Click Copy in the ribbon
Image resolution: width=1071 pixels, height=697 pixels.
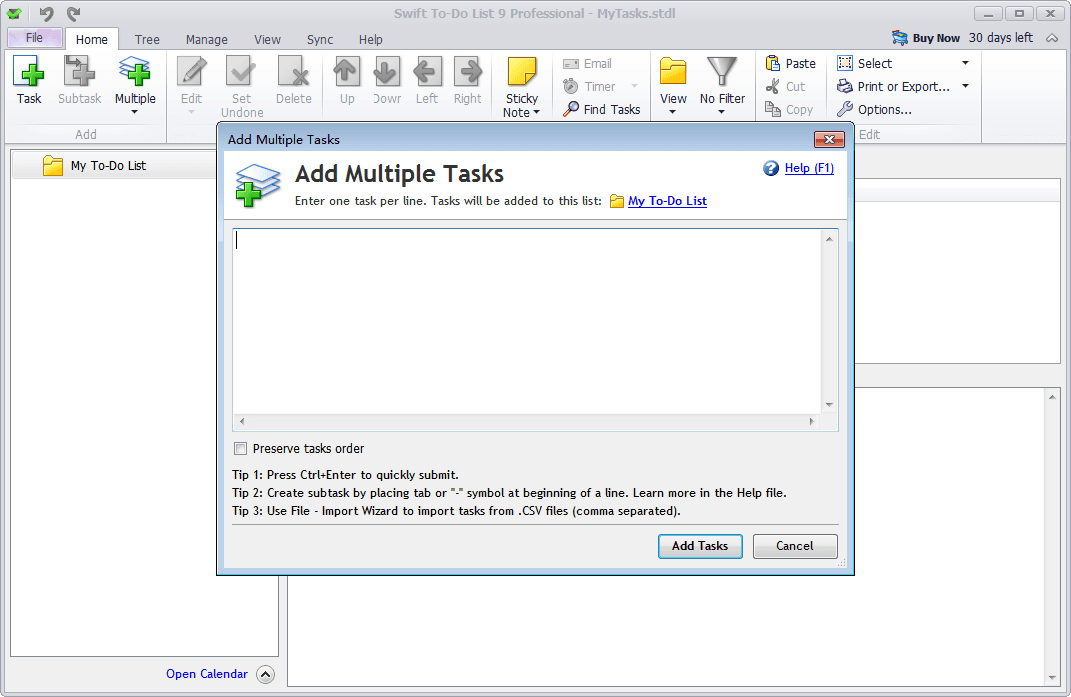pos(789,109)
